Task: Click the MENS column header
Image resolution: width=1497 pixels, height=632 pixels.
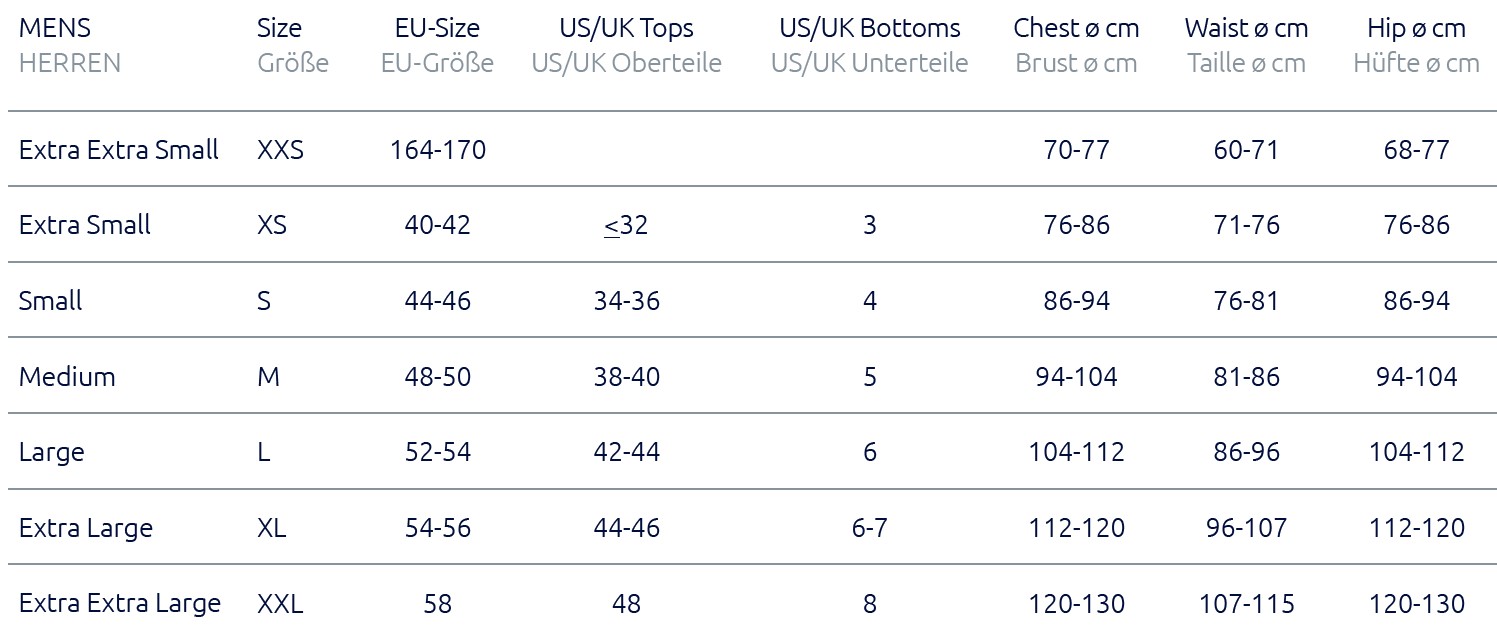Action: click(55, 28)
